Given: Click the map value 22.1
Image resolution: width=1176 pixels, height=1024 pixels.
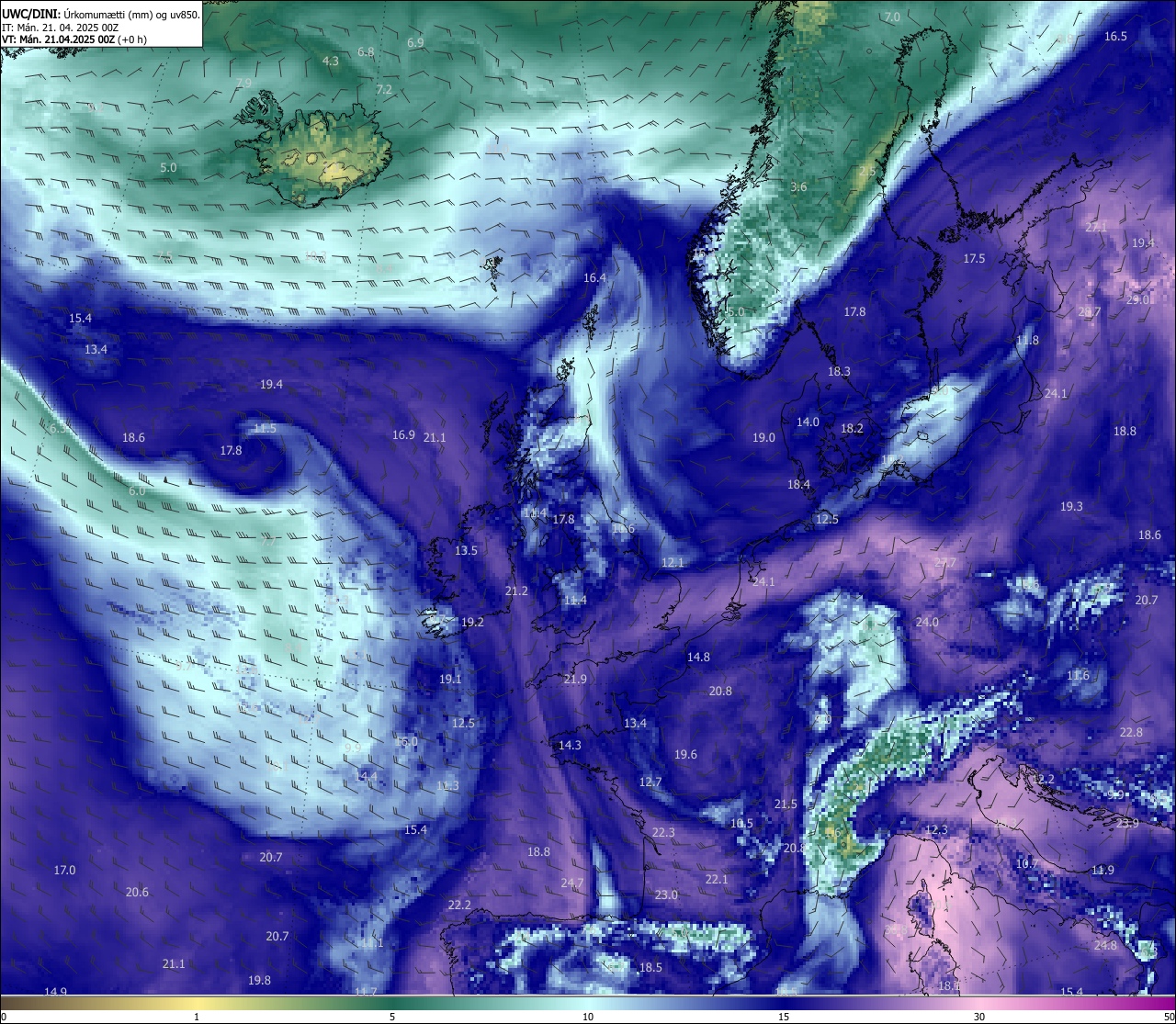Looking at the screenshot, I should point(717,879).
